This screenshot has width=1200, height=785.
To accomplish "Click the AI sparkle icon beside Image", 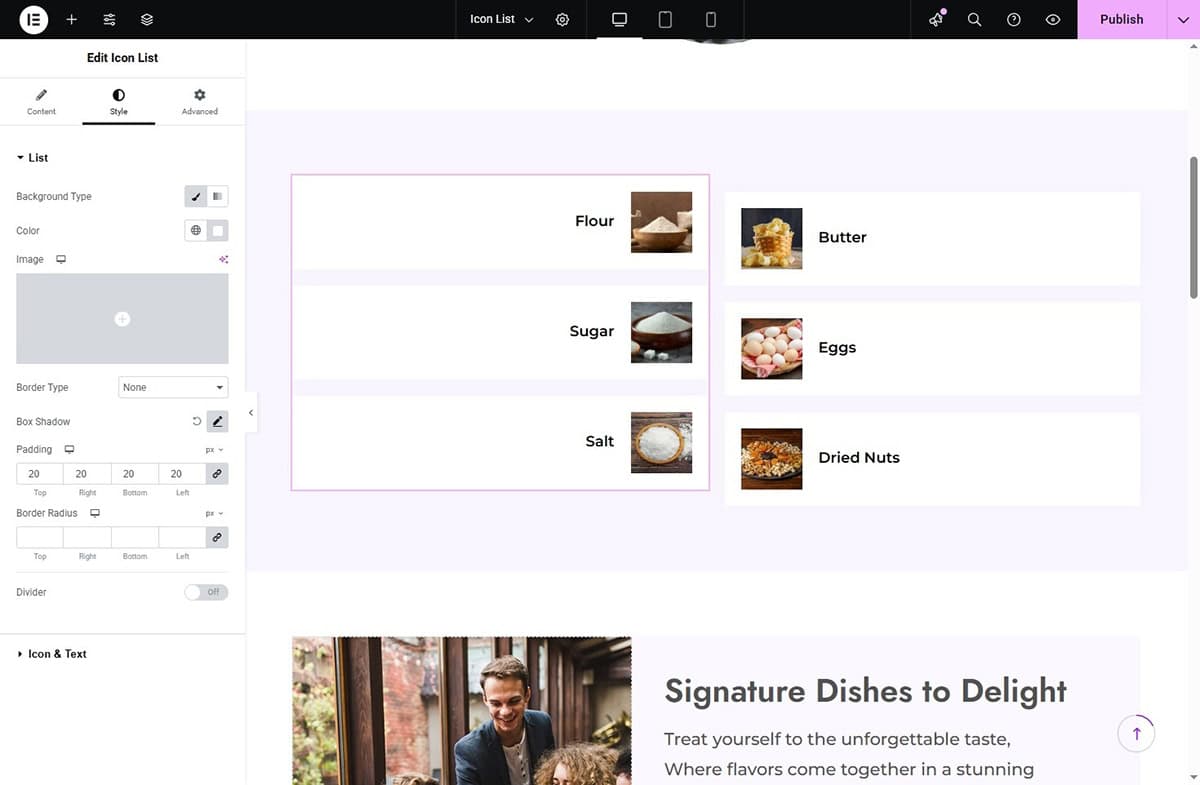I will [x=224, y=259].
